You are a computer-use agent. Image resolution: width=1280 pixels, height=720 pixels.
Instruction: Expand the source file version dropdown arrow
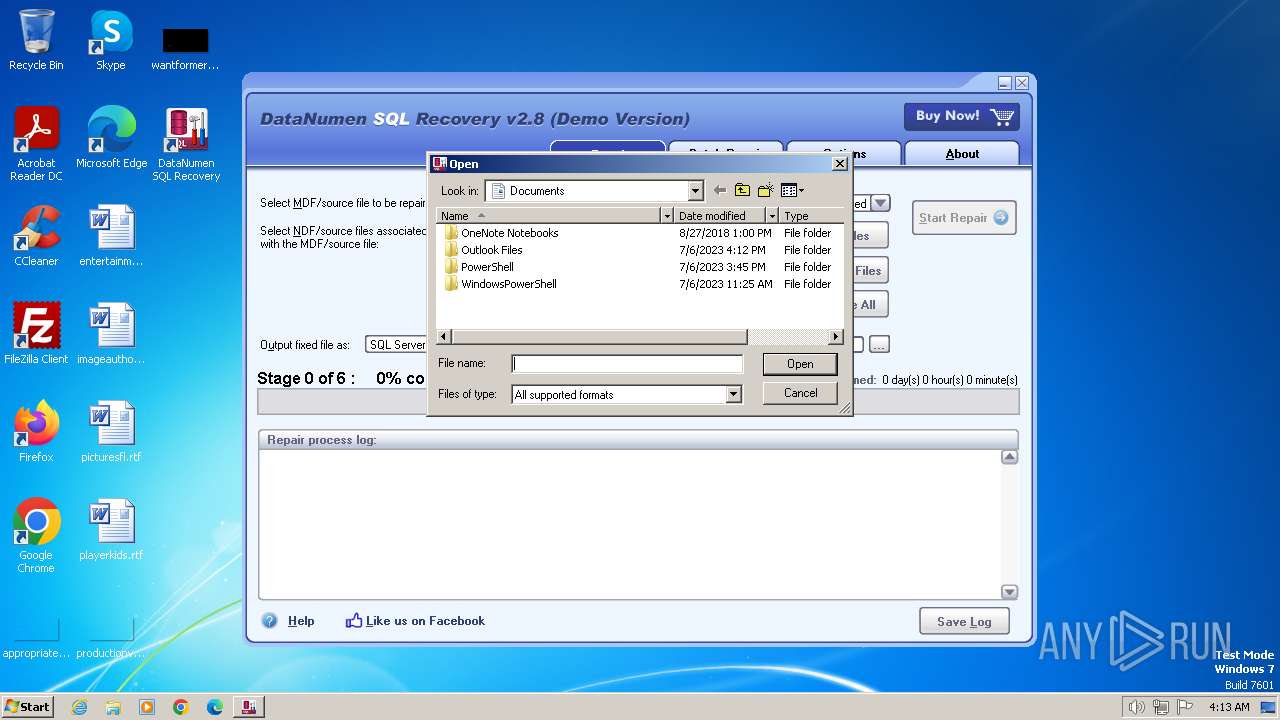pos(880,203)
